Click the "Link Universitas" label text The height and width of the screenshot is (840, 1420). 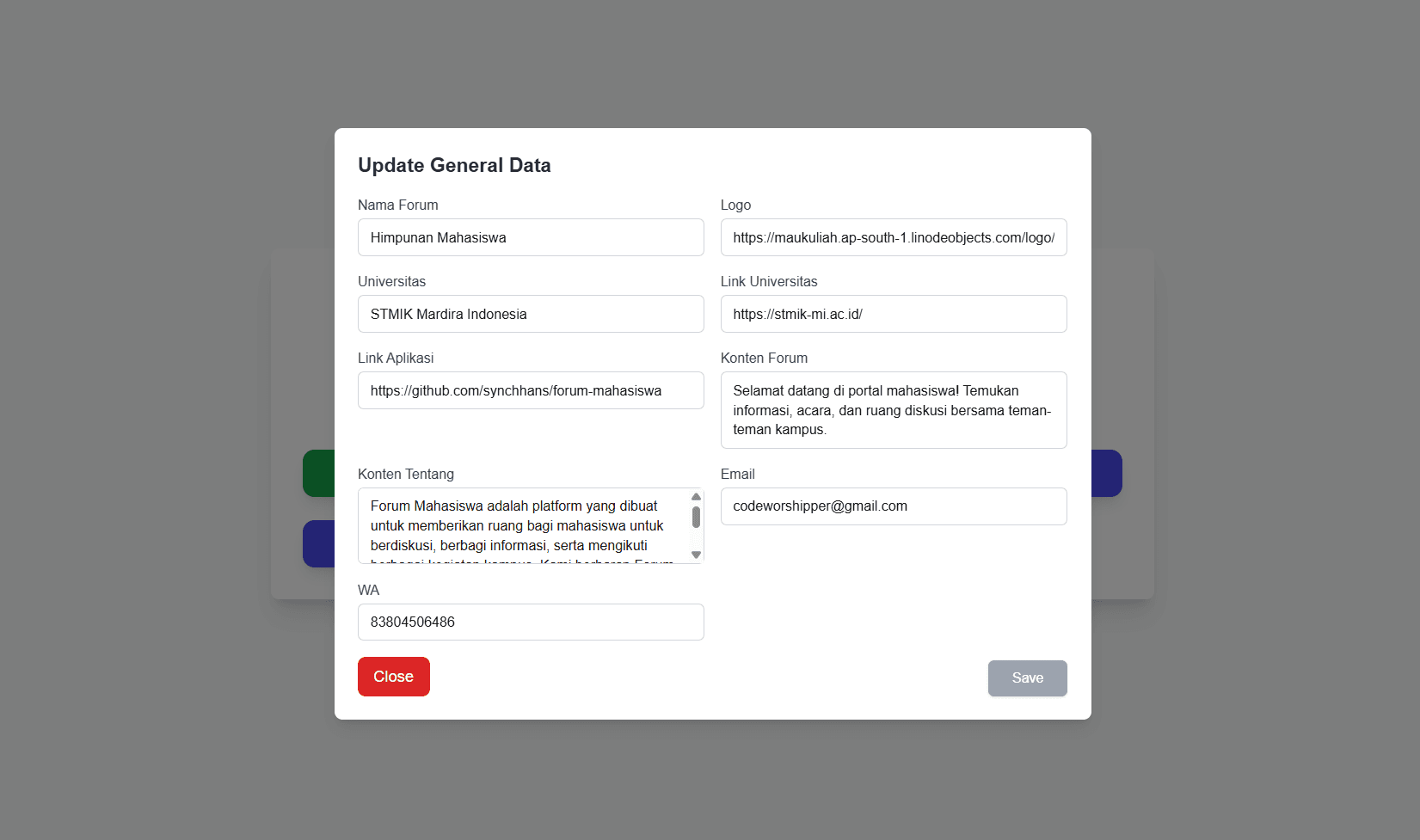769,281
